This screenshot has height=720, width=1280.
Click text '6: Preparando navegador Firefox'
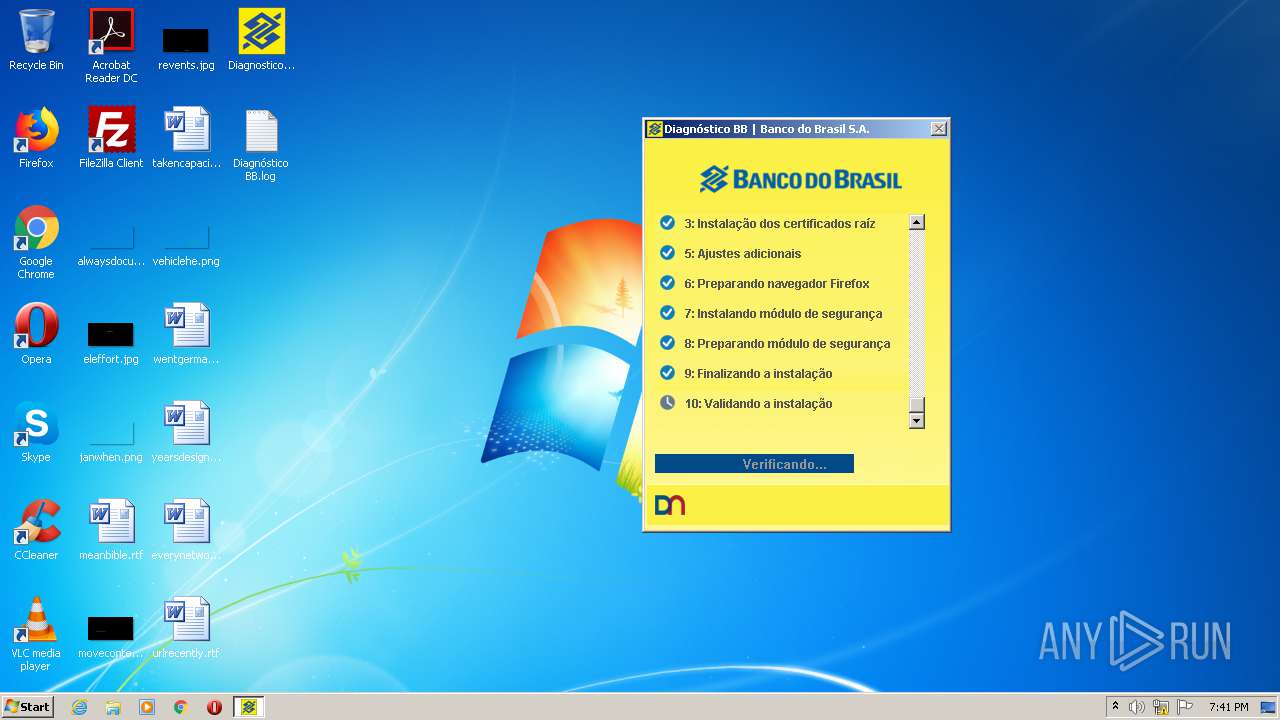tap(777, 284)
